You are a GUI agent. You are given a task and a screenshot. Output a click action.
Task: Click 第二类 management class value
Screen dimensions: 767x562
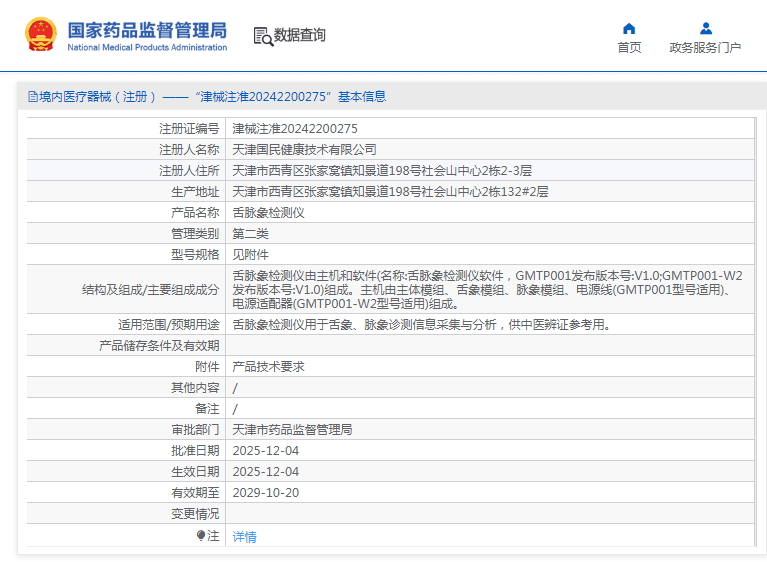coord(250,234)
